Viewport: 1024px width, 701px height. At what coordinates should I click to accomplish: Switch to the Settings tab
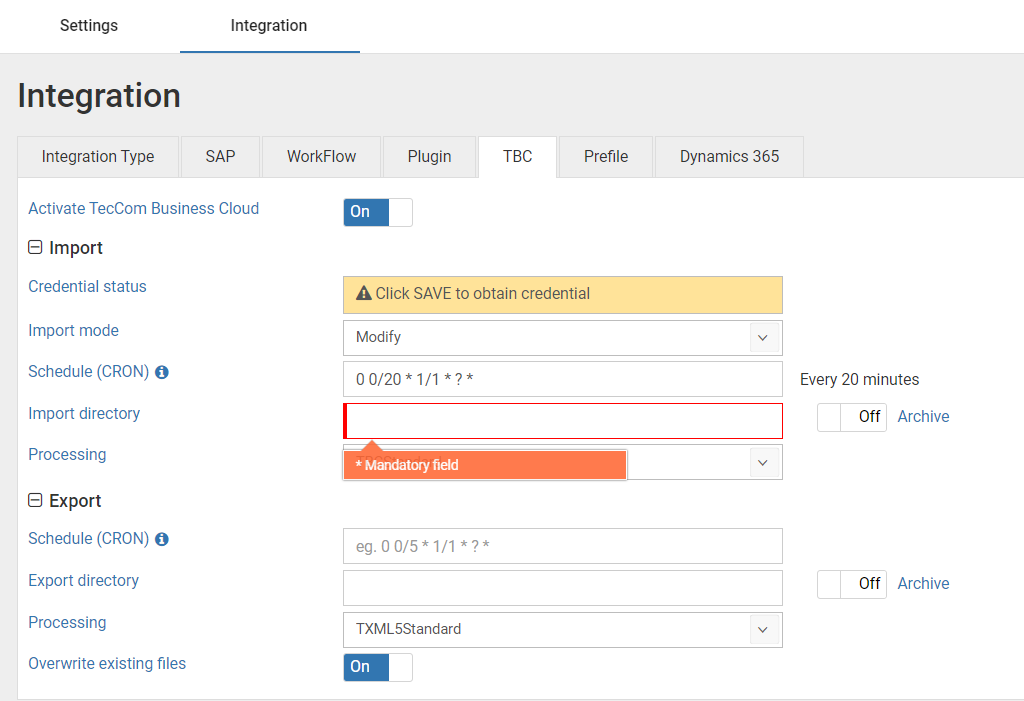pos(89,25)
